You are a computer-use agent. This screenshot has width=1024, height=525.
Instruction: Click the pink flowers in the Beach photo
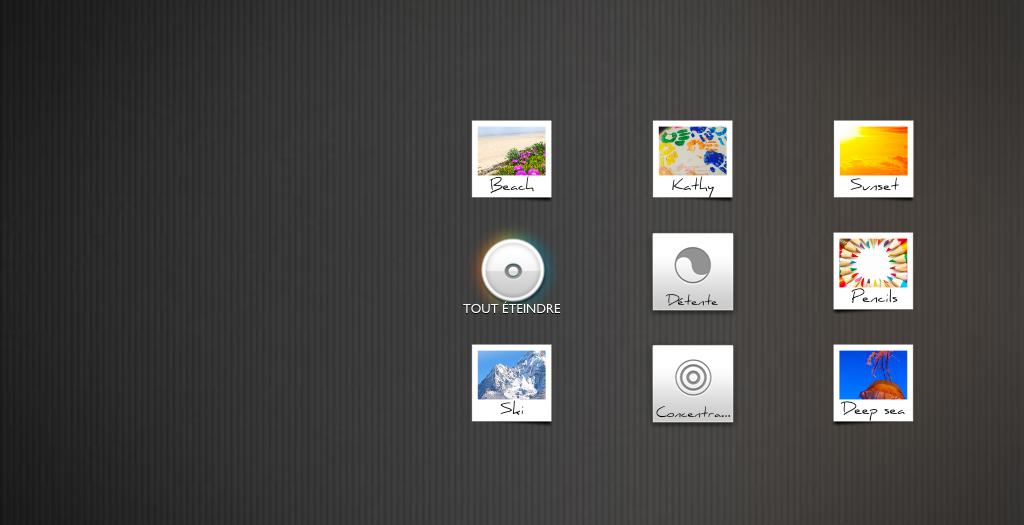(x=524, y=162)
